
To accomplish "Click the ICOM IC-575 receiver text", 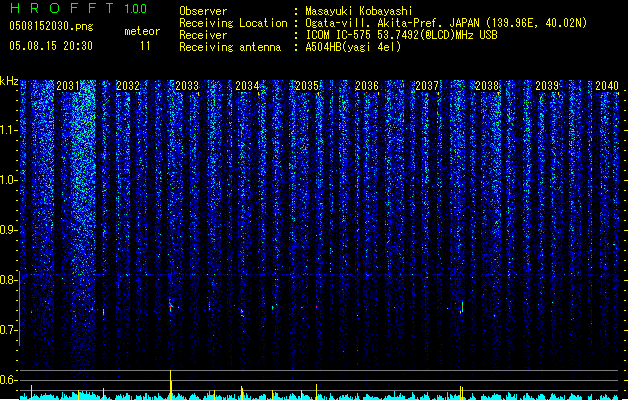I will point(401,35).
